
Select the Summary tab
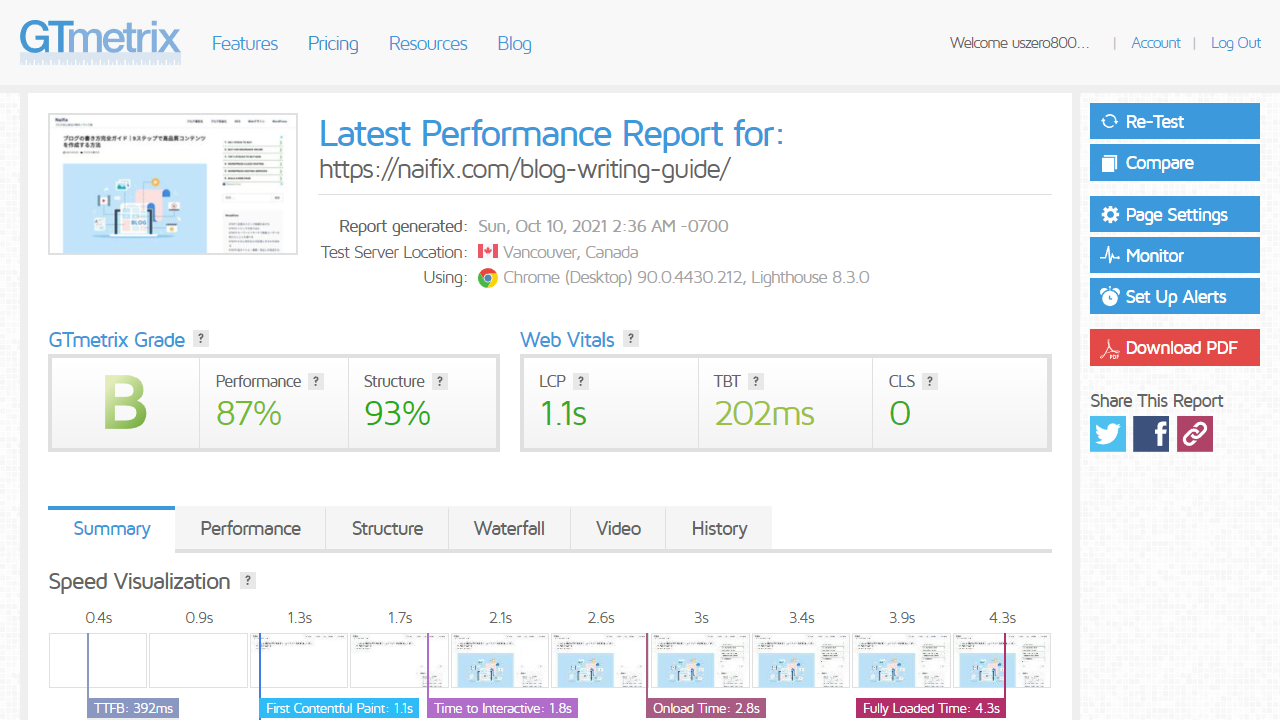[x=112, y=528]
